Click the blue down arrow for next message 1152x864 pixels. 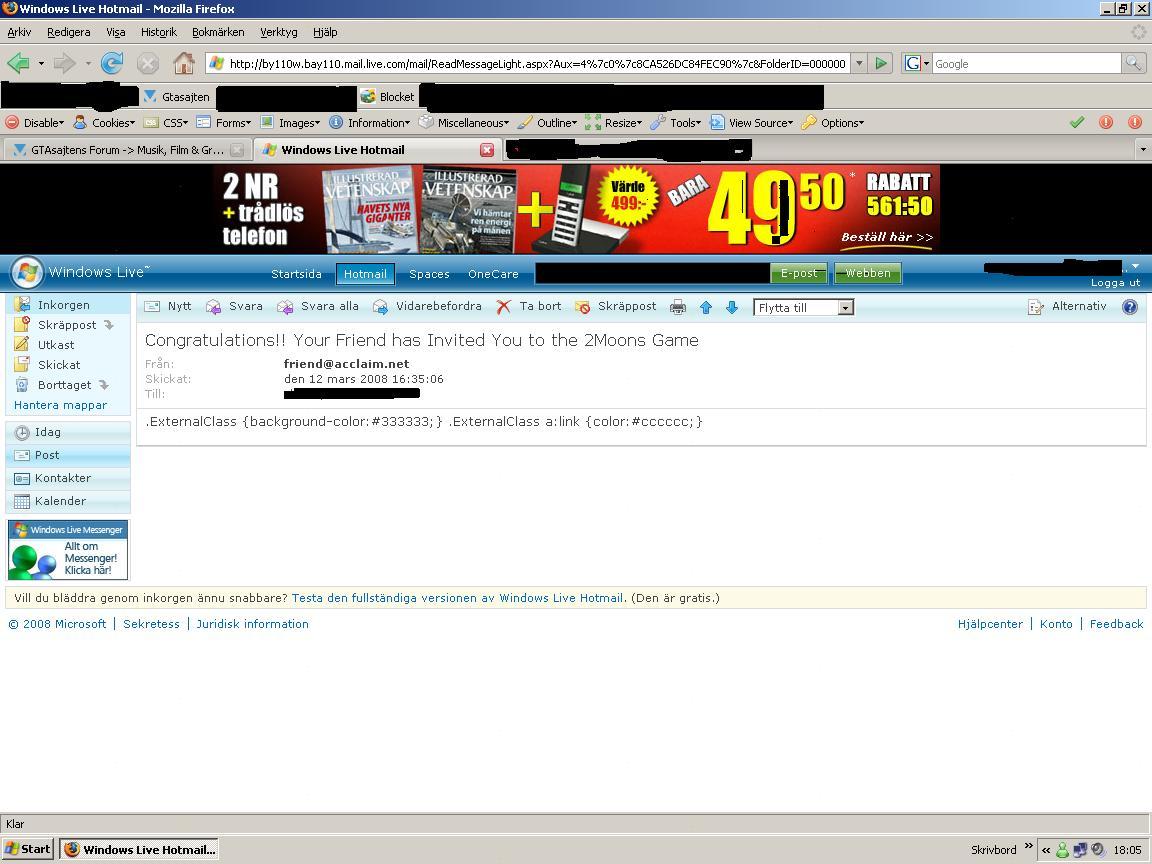(732, 307)
